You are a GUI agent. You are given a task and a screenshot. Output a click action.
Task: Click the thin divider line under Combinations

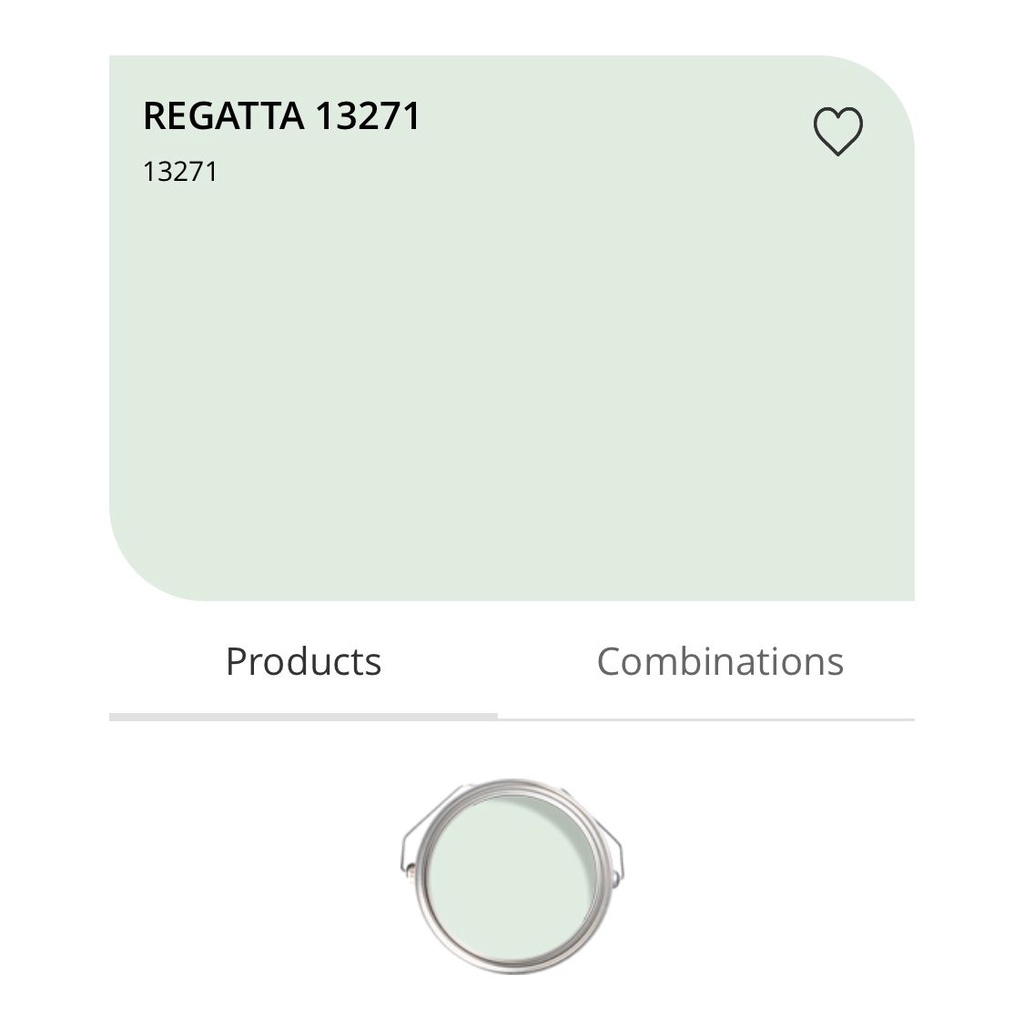(706, 719)
